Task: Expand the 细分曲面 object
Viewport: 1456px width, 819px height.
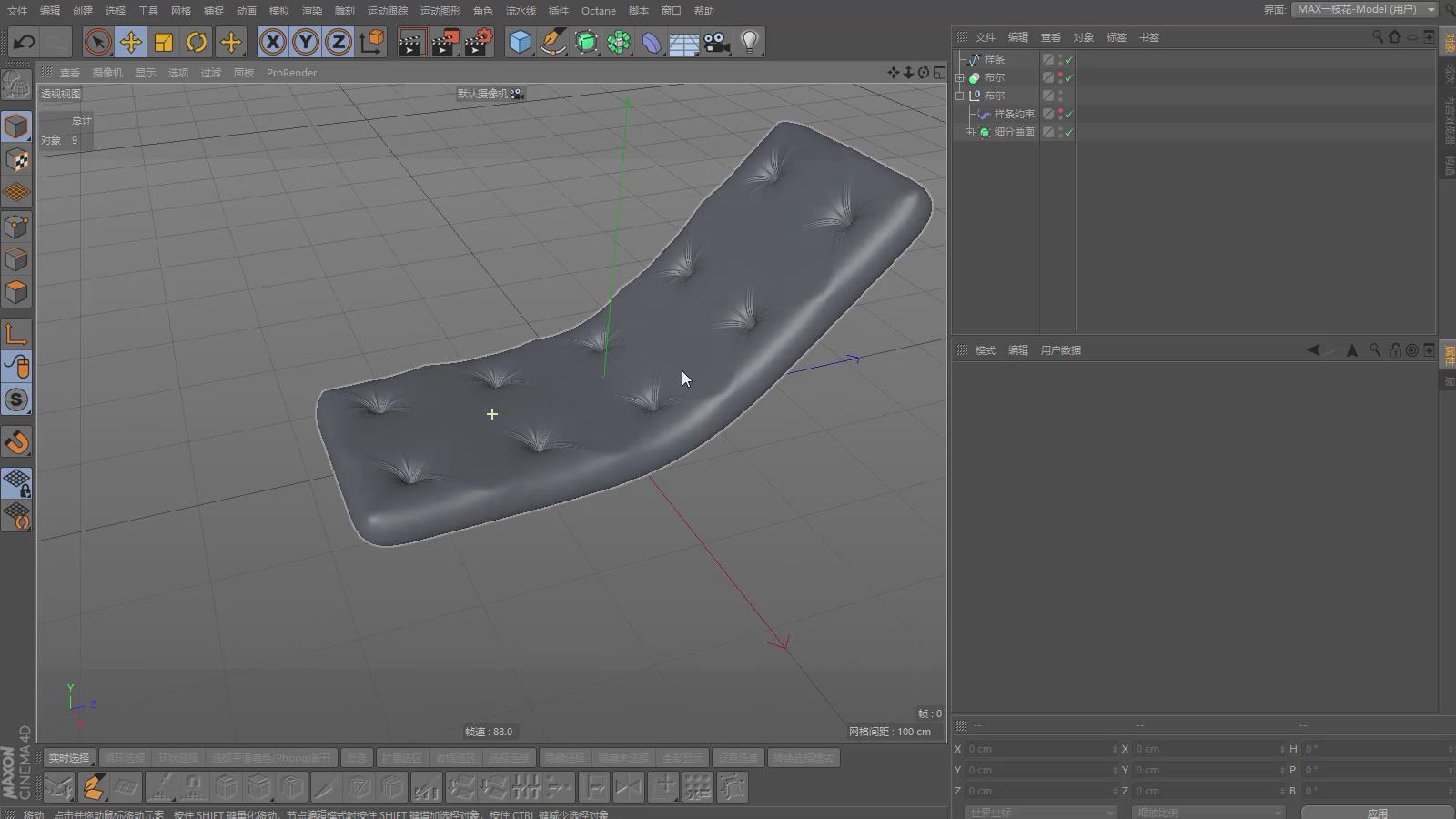Action: 970,132
